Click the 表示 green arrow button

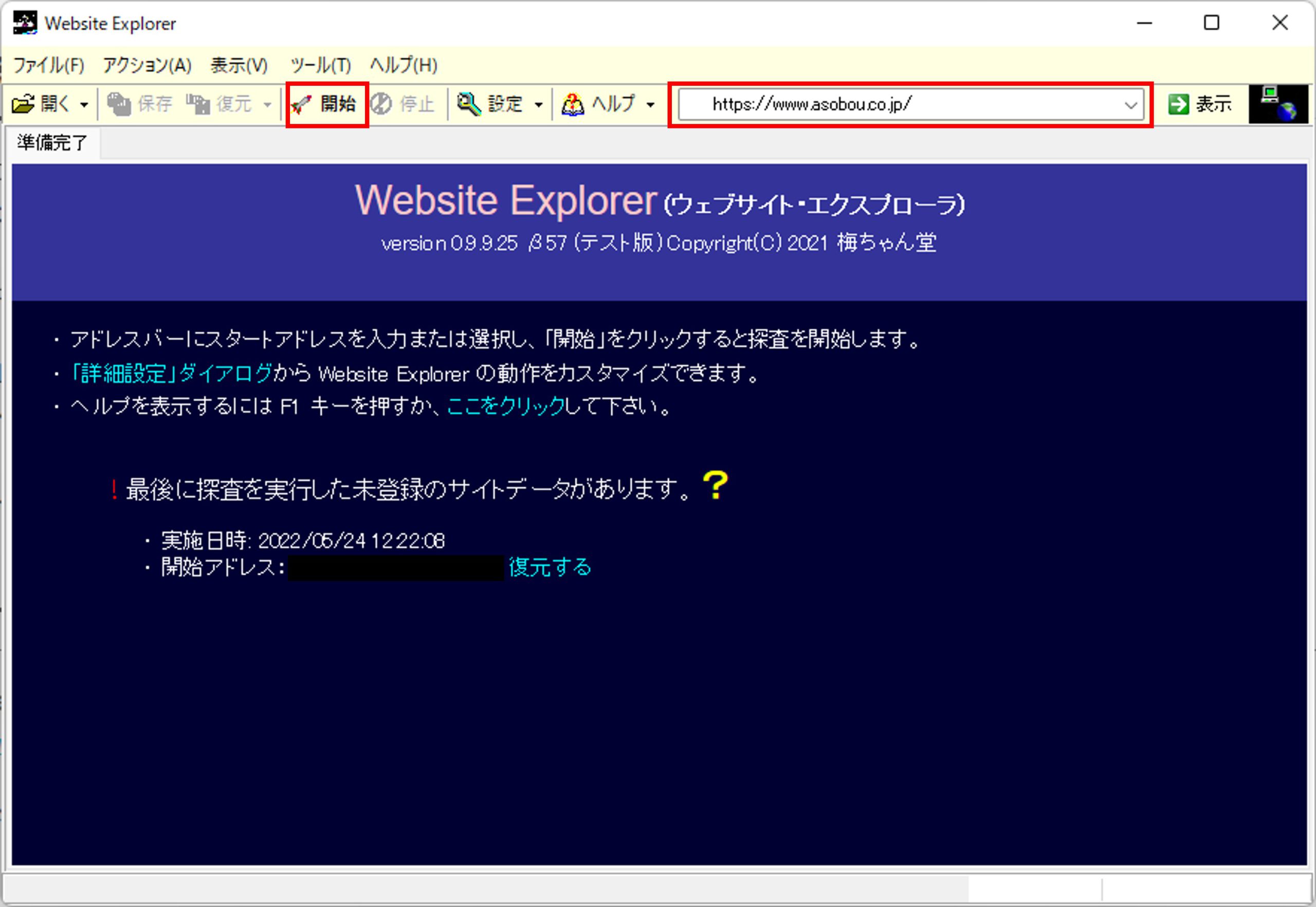click(x=1200, y=104)
